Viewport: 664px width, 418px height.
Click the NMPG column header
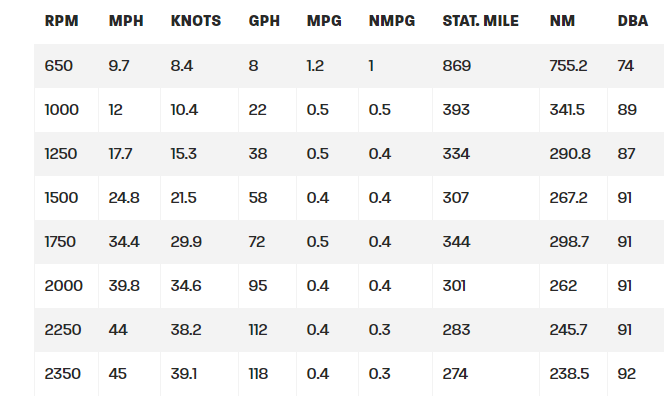click(x=389, y=21)
